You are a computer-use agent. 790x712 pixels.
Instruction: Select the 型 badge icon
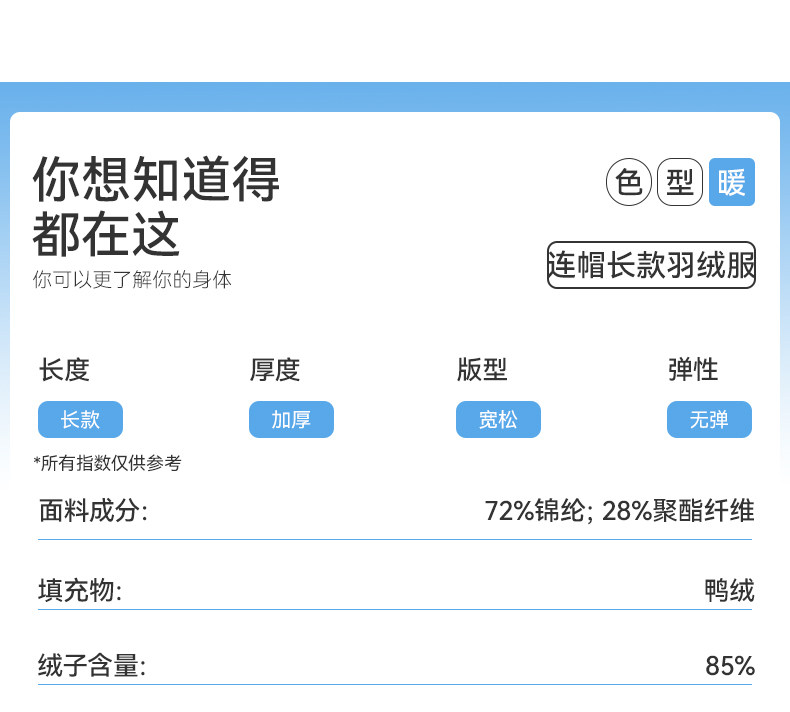pos(680,182)
